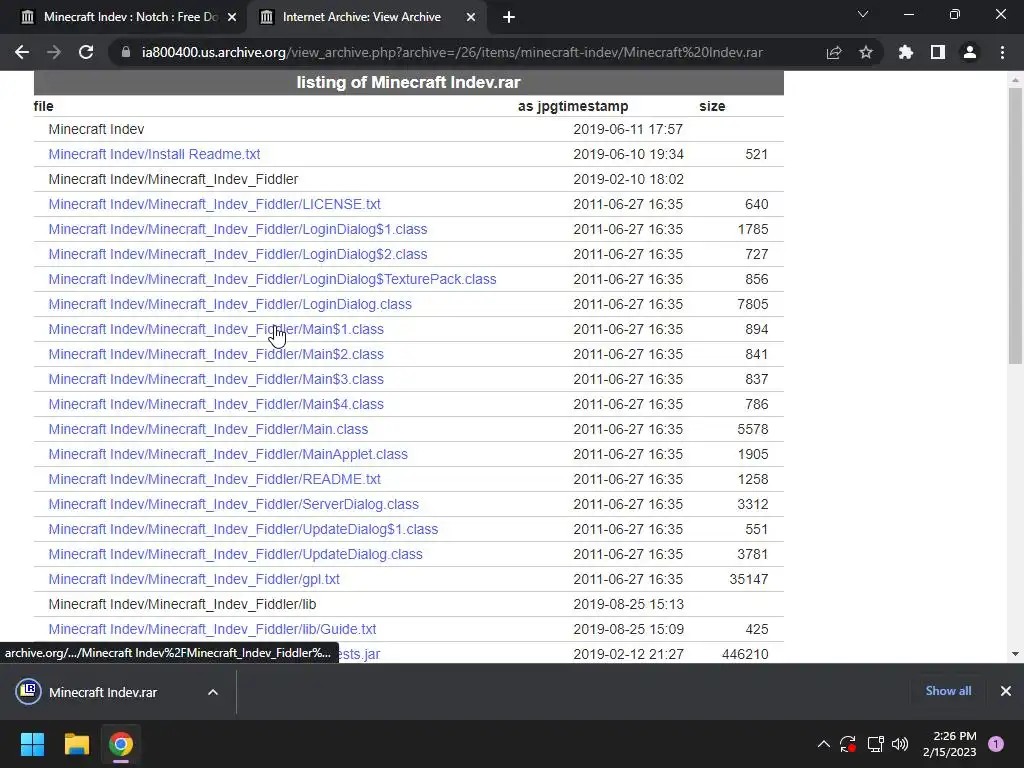Screen dimensions: 1024x768
Task: Click the scrollbar down arrow
Action: pos(1015,654)
